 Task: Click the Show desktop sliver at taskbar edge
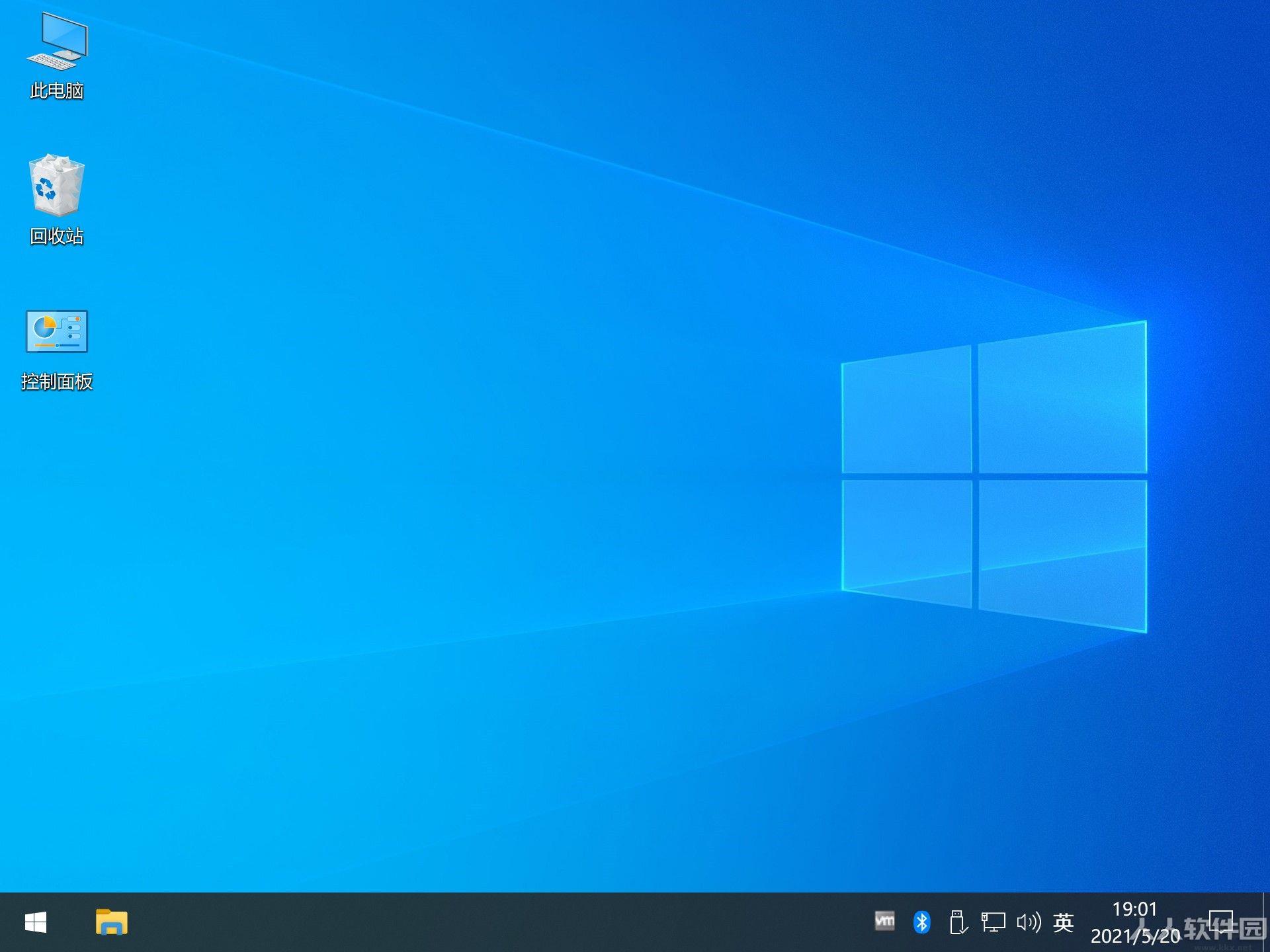tap(1265, 922)
